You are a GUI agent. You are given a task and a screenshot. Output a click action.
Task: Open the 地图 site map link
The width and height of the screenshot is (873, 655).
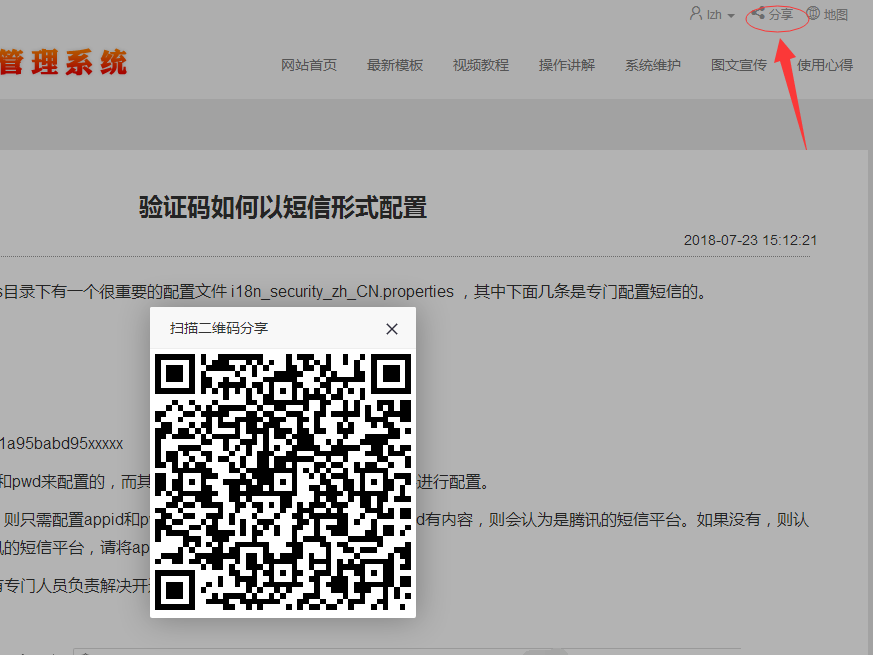coord(835,15)
